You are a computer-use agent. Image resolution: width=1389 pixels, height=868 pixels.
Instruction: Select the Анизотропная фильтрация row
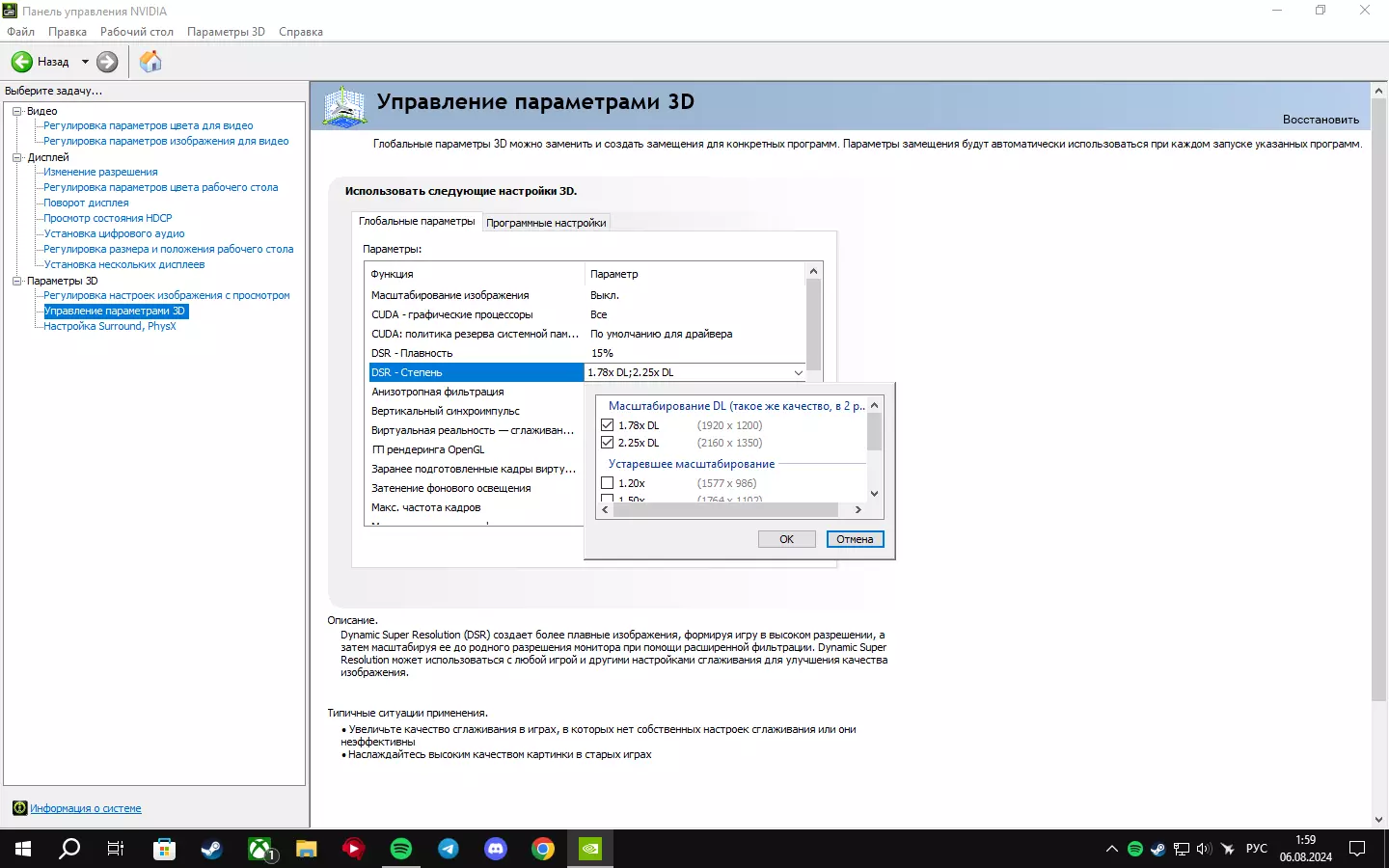click(x=477, y=392)
